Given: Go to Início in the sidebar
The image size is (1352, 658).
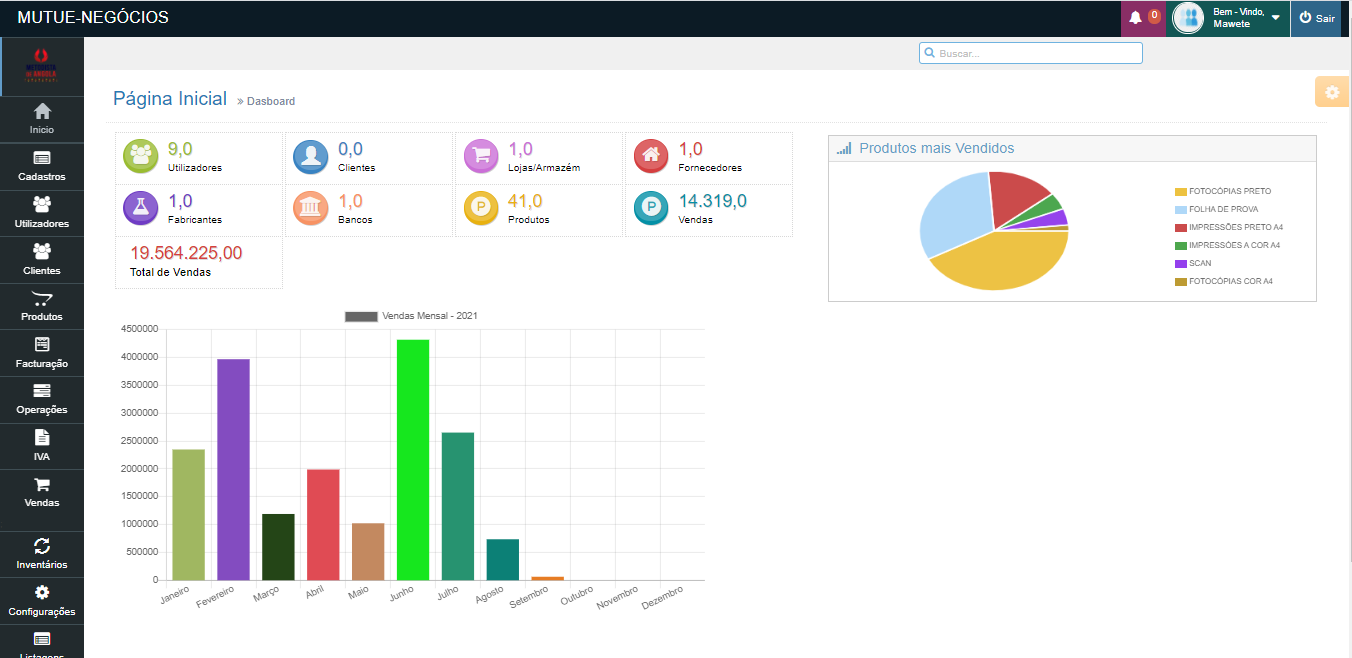Looking at the screenshot, I should (x=42, y=118).
